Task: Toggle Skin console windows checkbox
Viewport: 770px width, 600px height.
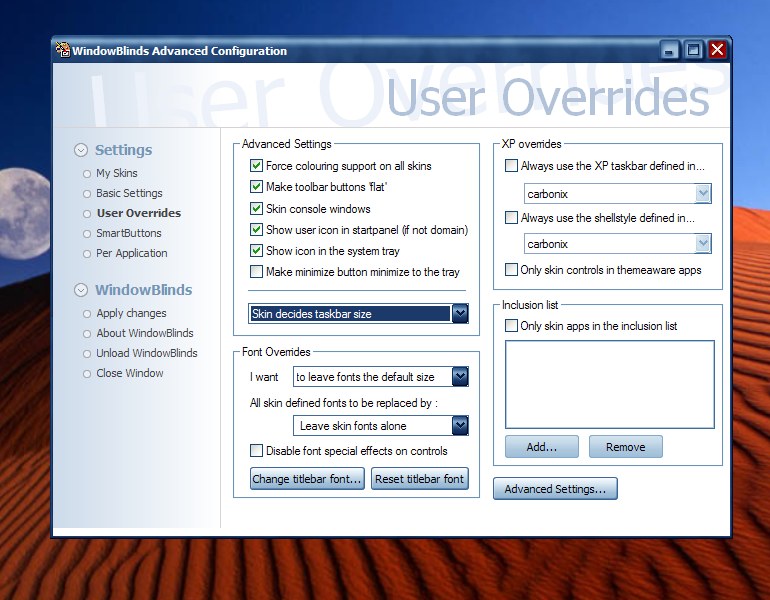Action: (x=256, y=209)
